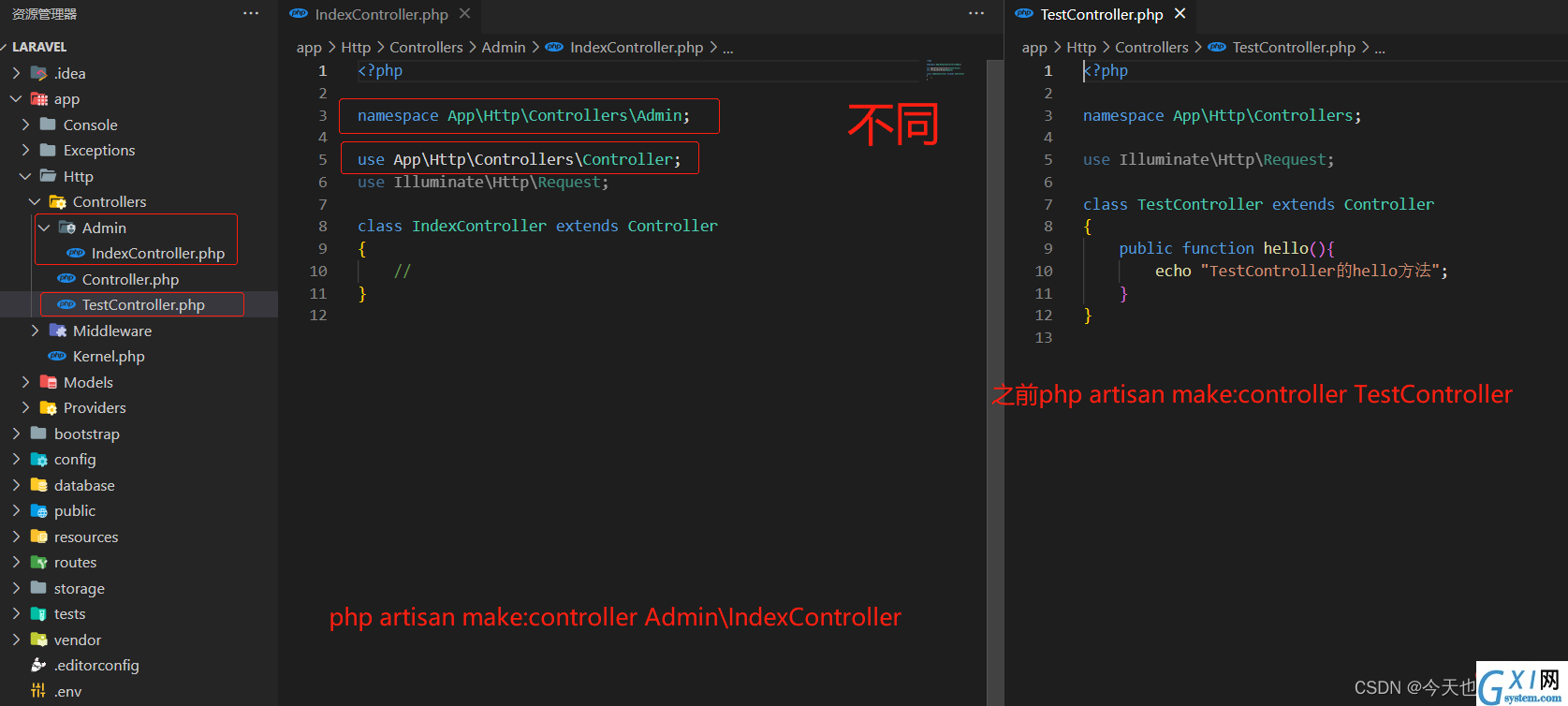Image resolution: width=1568 pixels, height=706 pixels.
Task: Click 'TestController.php' breadcrumb in right editor
Action: click(1294, 47)
